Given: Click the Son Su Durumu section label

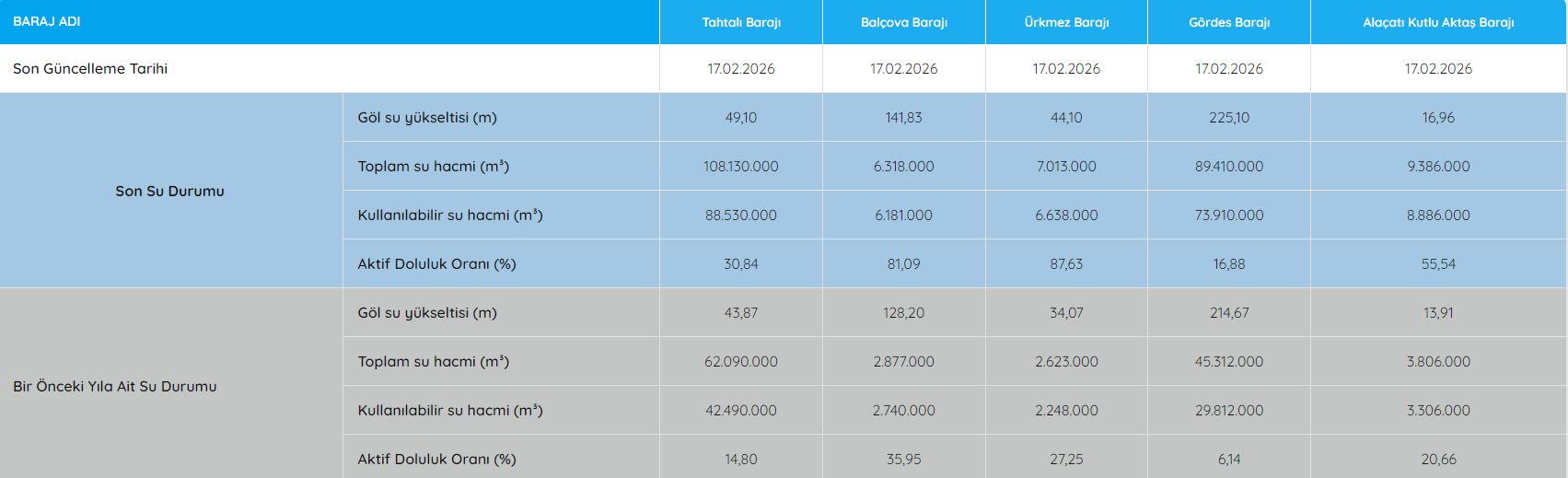Looking at the screenshot, I should point(169,191).
